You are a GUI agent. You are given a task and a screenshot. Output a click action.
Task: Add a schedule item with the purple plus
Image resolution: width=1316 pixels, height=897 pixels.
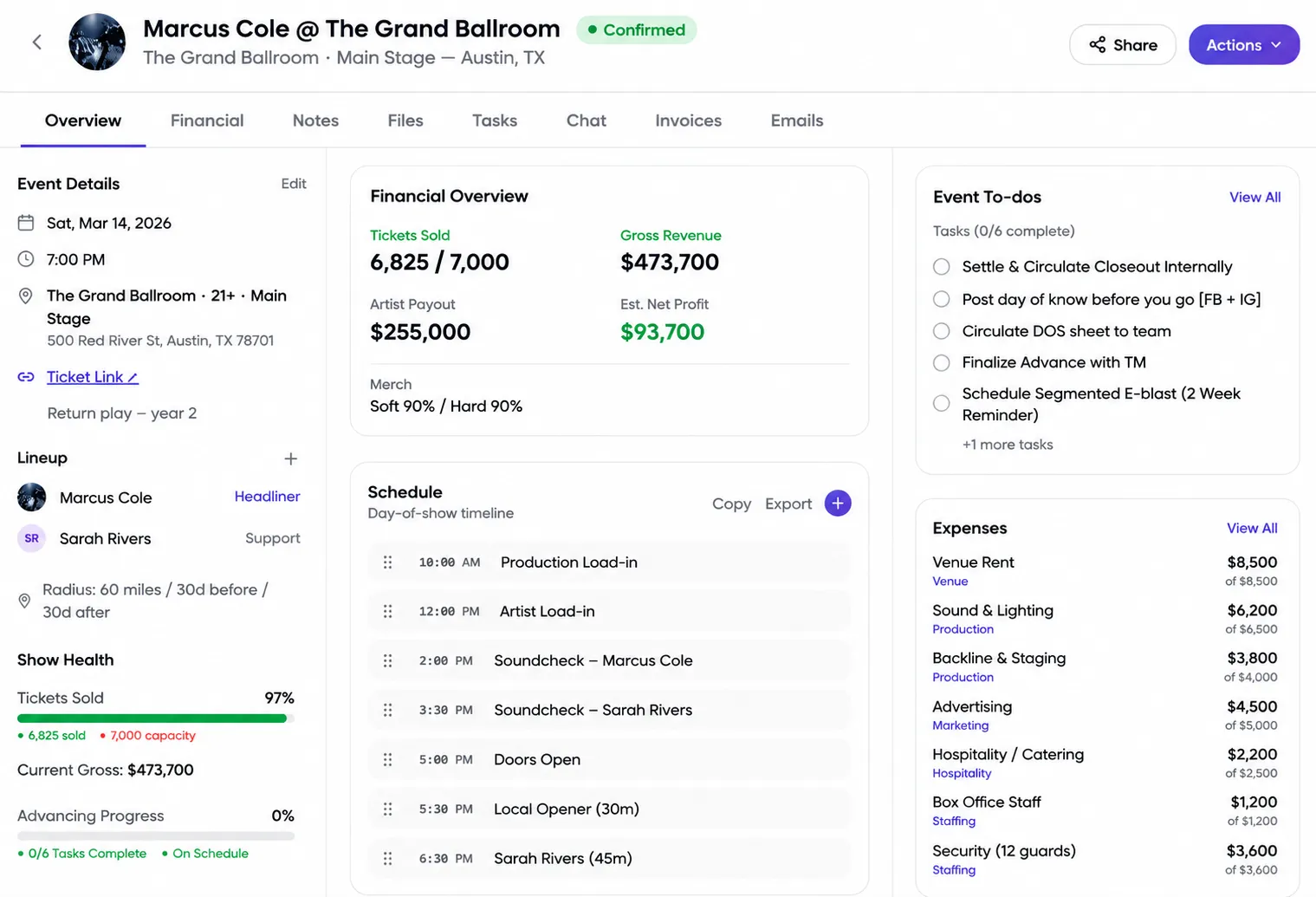click(838, 504)
